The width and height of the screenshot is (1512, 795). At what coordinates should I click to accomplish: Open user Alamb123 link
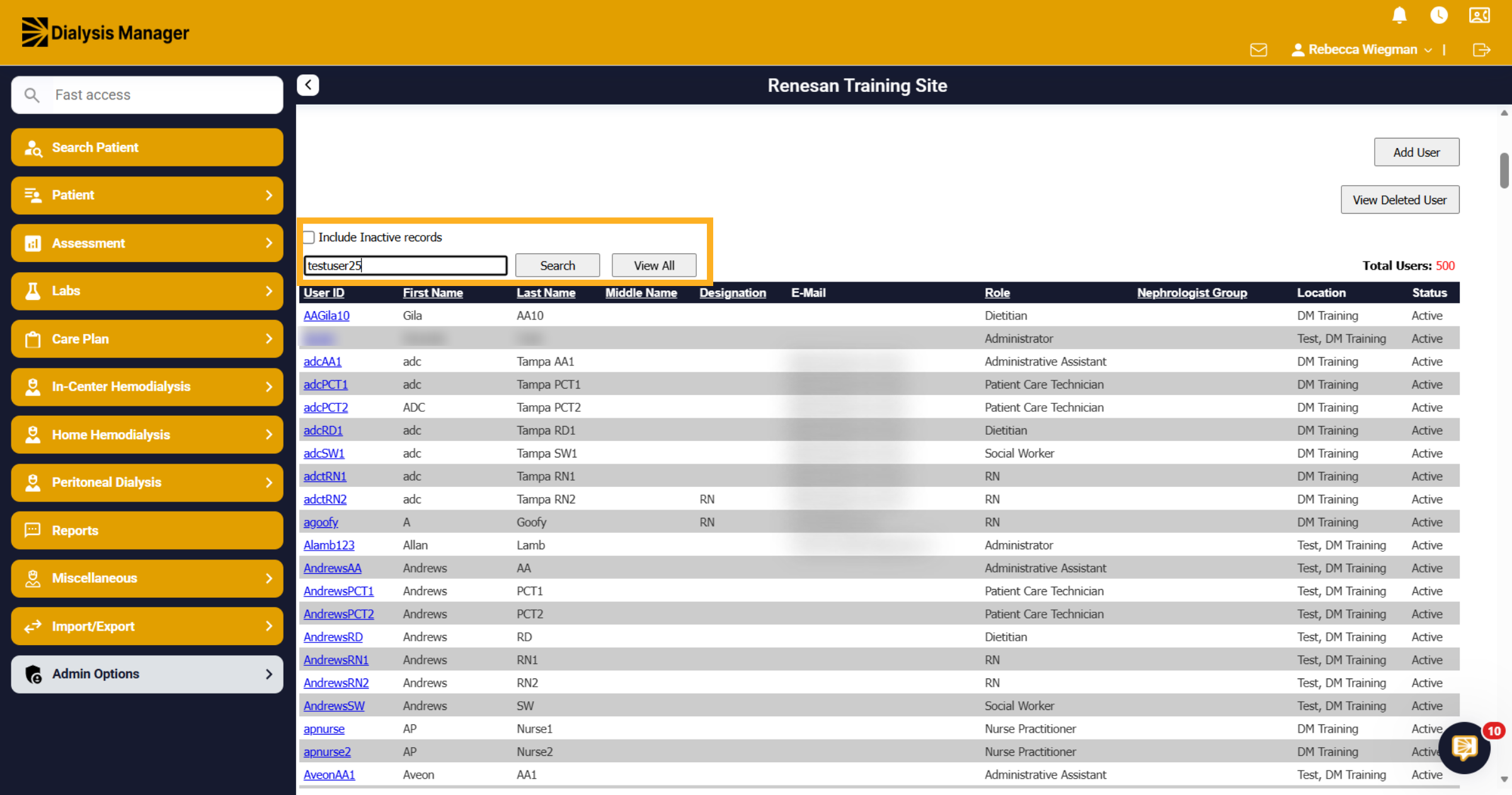(329, 546)
